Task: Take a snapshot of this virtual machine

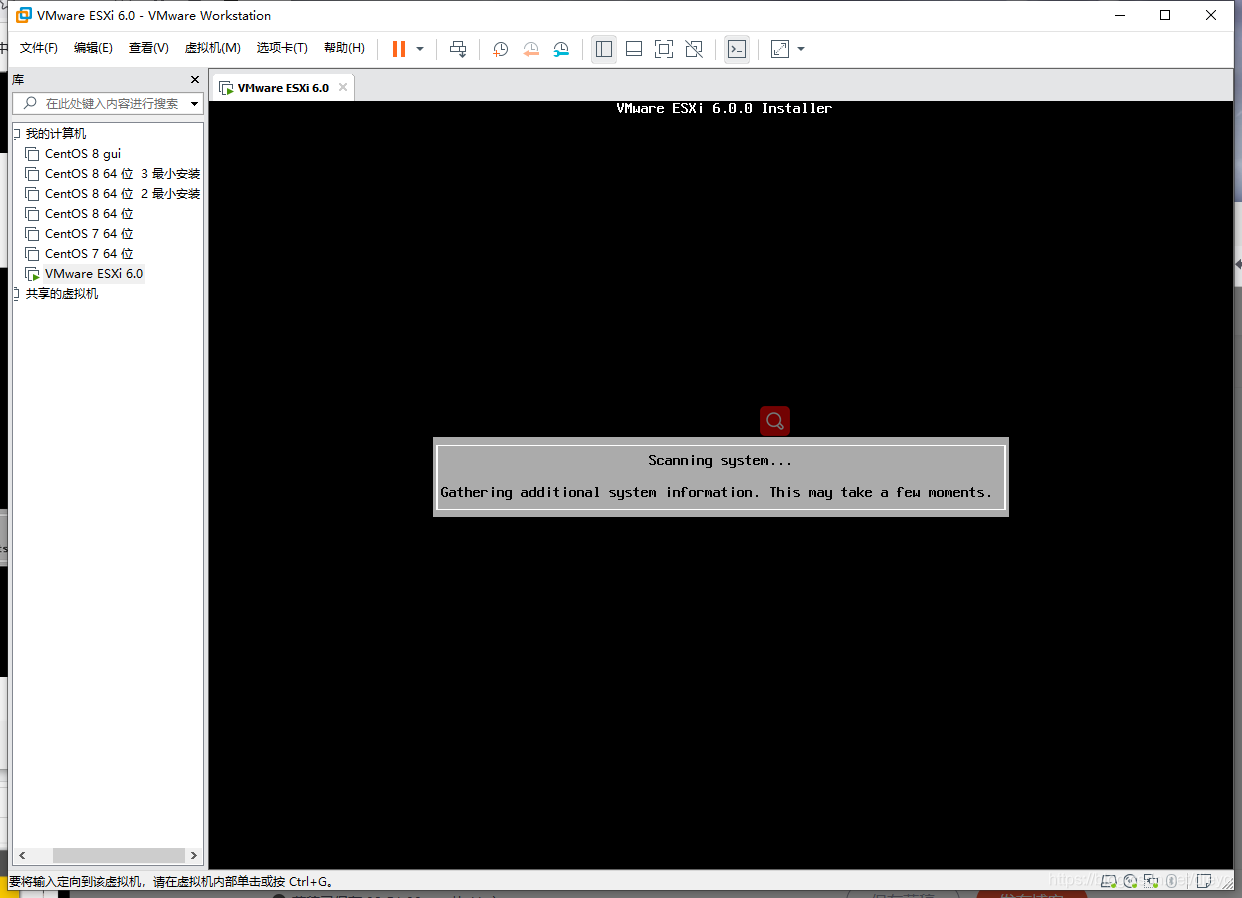Action: tap(501, 49)
